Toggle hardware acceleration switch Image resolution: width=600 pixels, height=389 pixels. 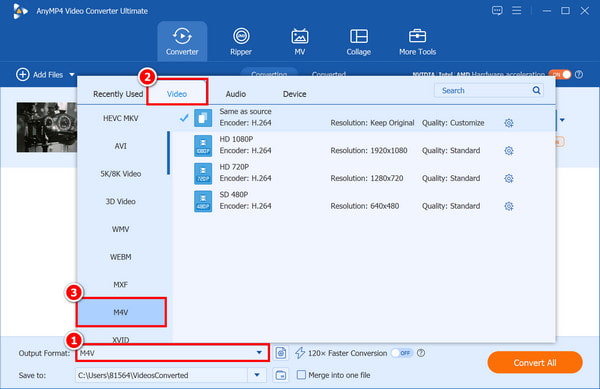coord(560,75)
